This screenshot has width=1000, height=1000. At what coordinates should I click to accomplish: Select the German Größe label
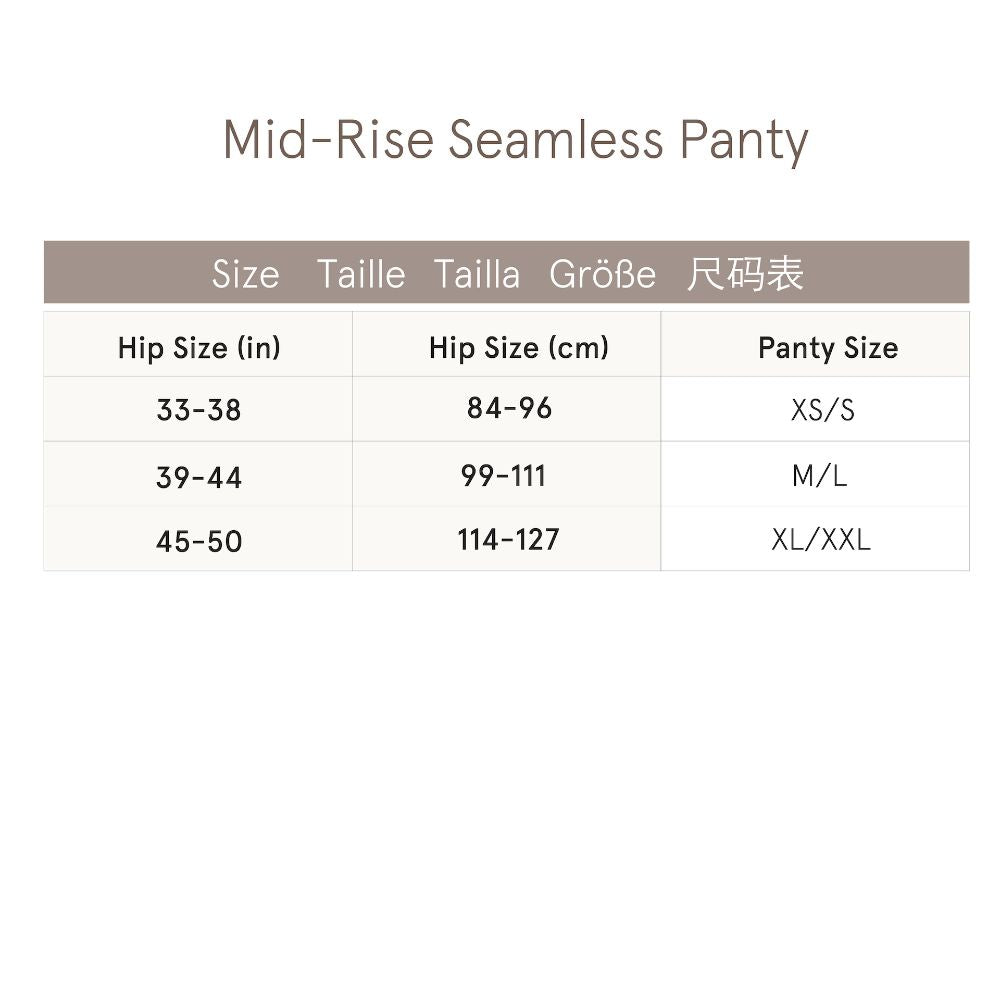[x=603, y=274]
